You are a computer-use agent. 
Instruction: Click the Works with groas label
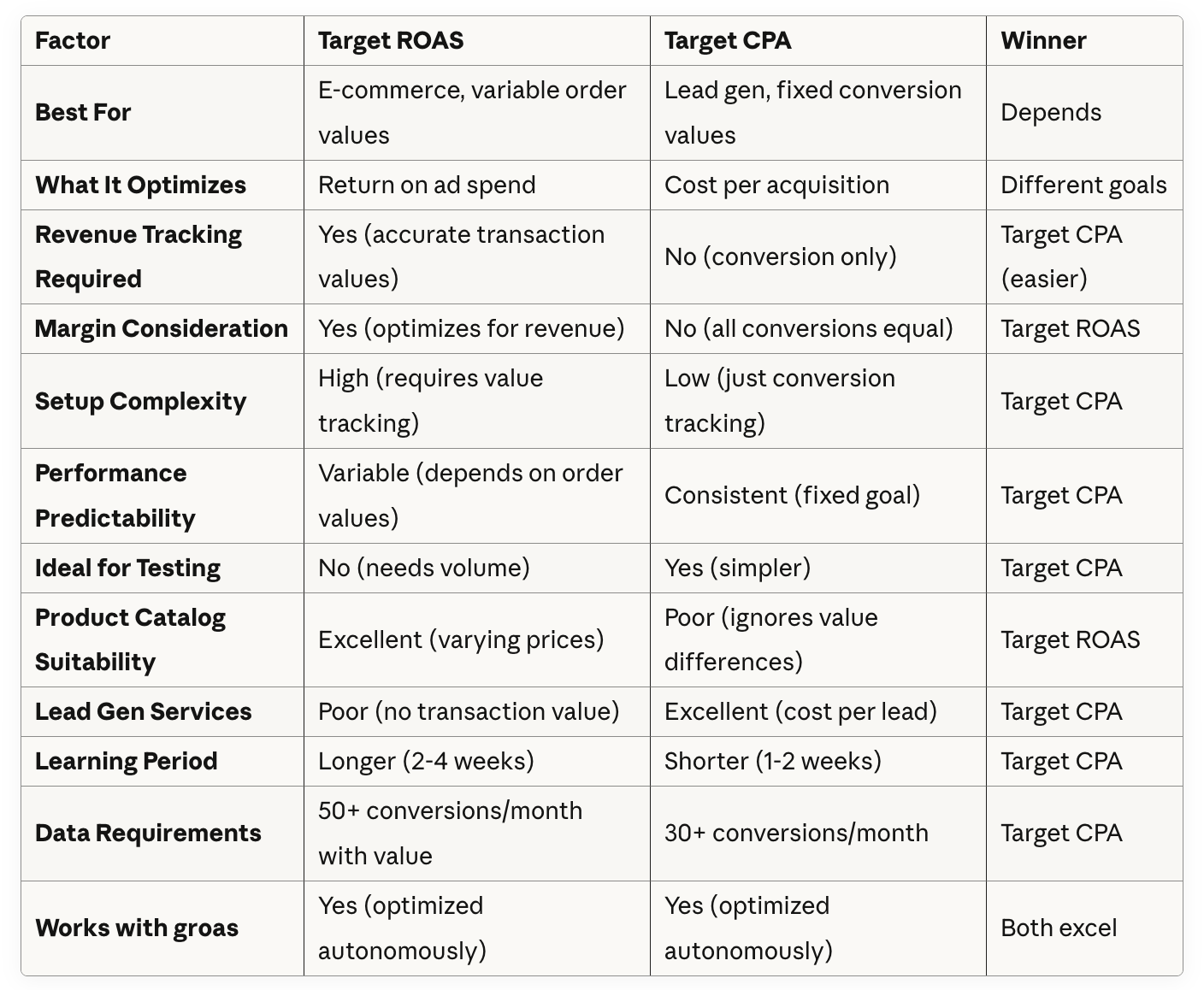(137, 928)
